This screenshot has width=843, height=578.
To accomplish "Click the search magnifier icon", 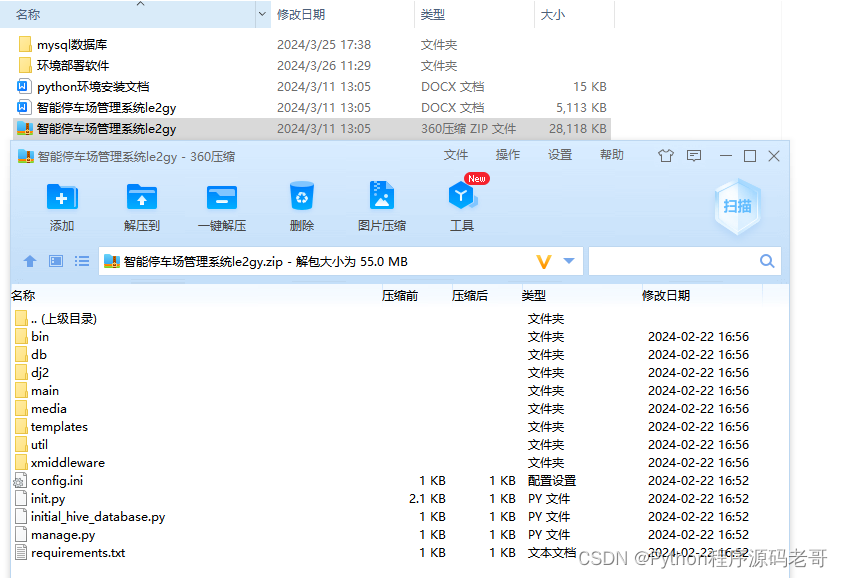I will click(767, 260).
